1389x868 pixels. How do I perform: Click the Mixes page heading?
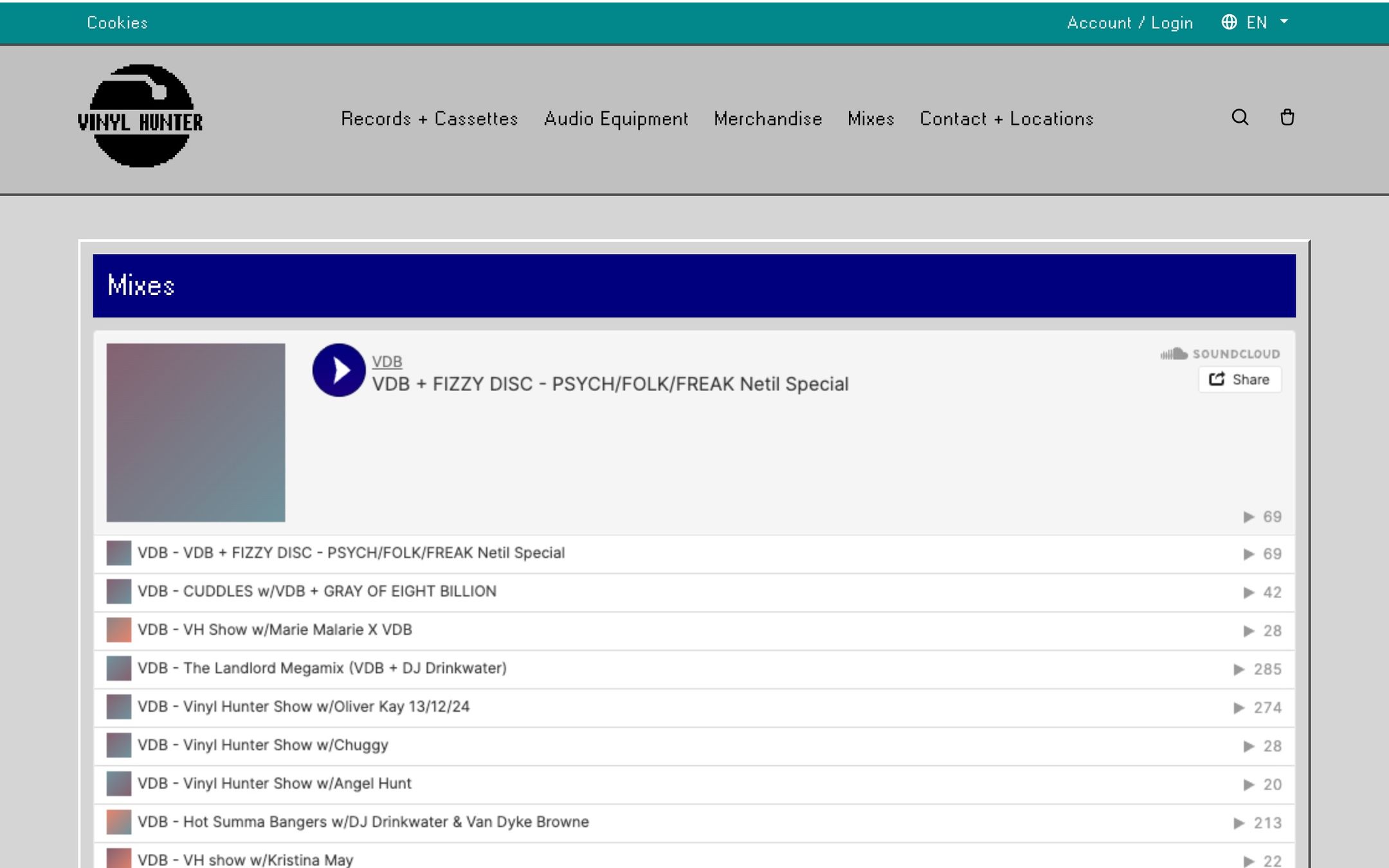(x=141, y=285)
